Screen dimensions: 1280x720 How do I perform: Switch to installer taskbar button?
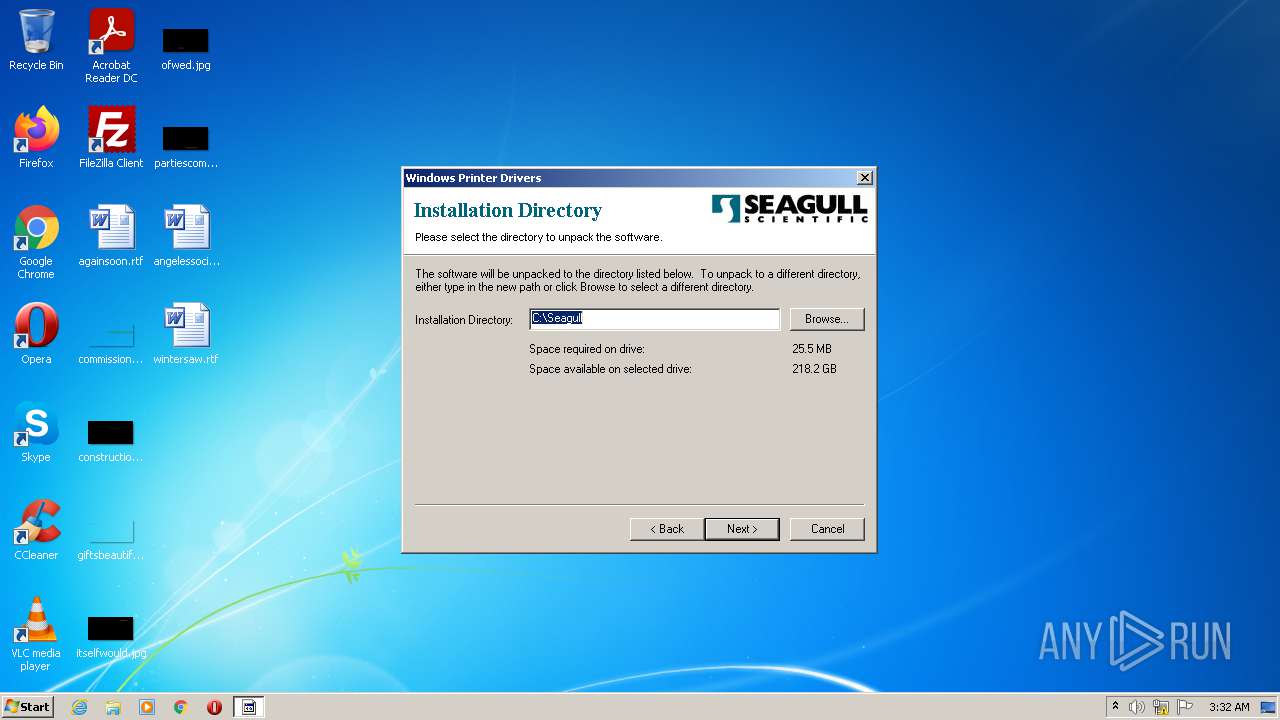tap(249, 707)
